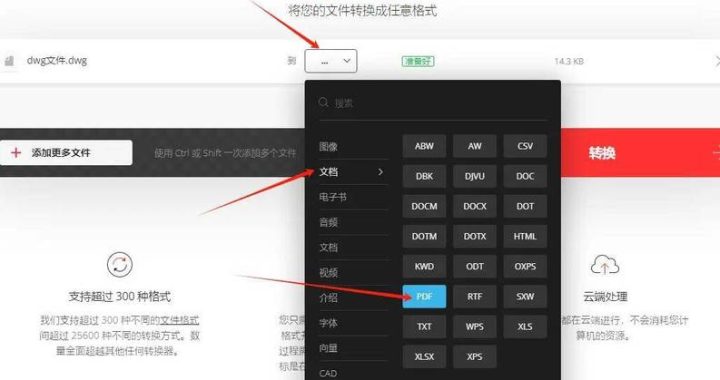Click the 添加更多文件 button
This screenshot has height=380, width=720.
(x=66, y=153)
